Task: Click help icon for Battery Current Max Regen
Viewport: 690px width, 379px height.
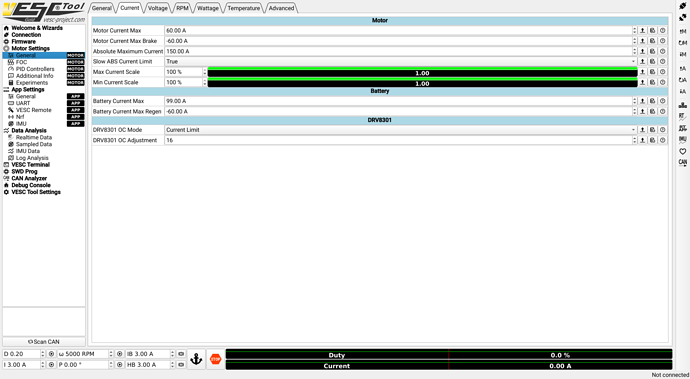Action: coord(663,111)
